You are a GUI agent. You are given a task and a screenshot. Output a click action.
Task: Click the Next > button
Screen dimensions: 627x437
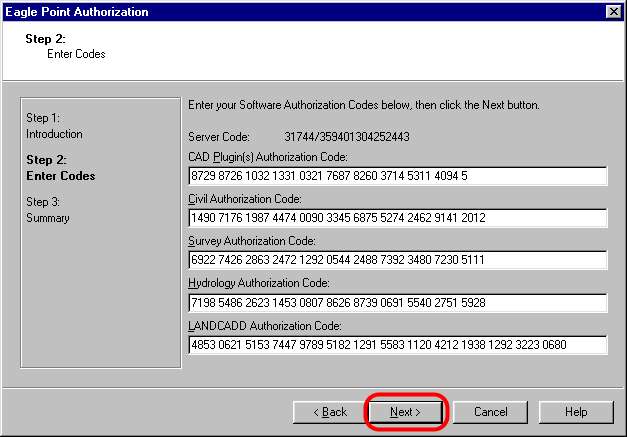pos(405,412)
